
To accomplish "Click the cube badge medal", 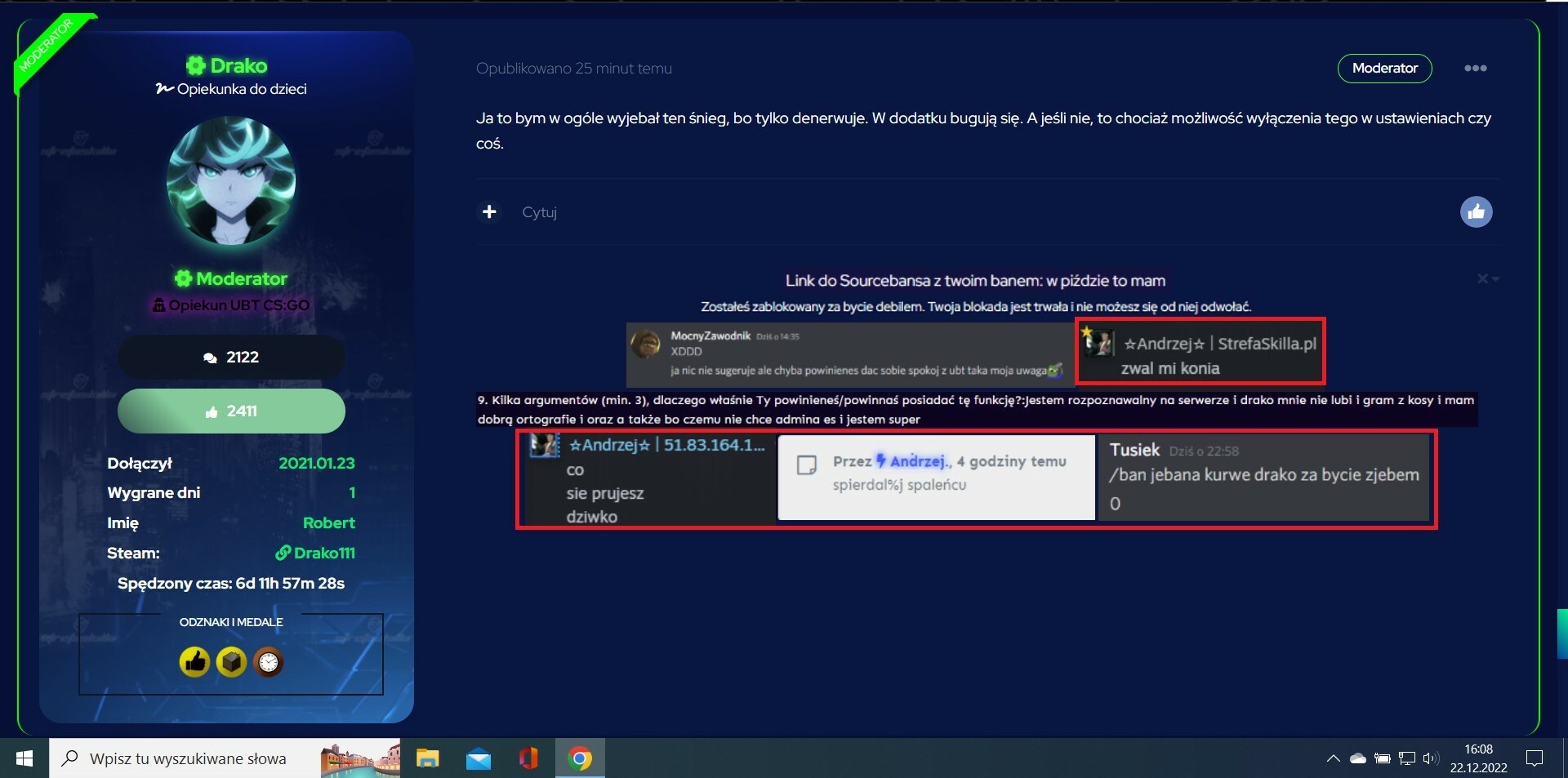I will pos(231,662).
